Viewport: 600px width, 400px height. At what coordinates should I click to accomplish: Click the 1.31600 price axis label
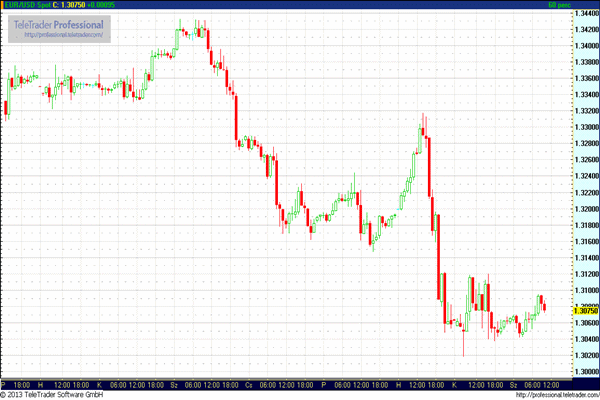point(584,241)
